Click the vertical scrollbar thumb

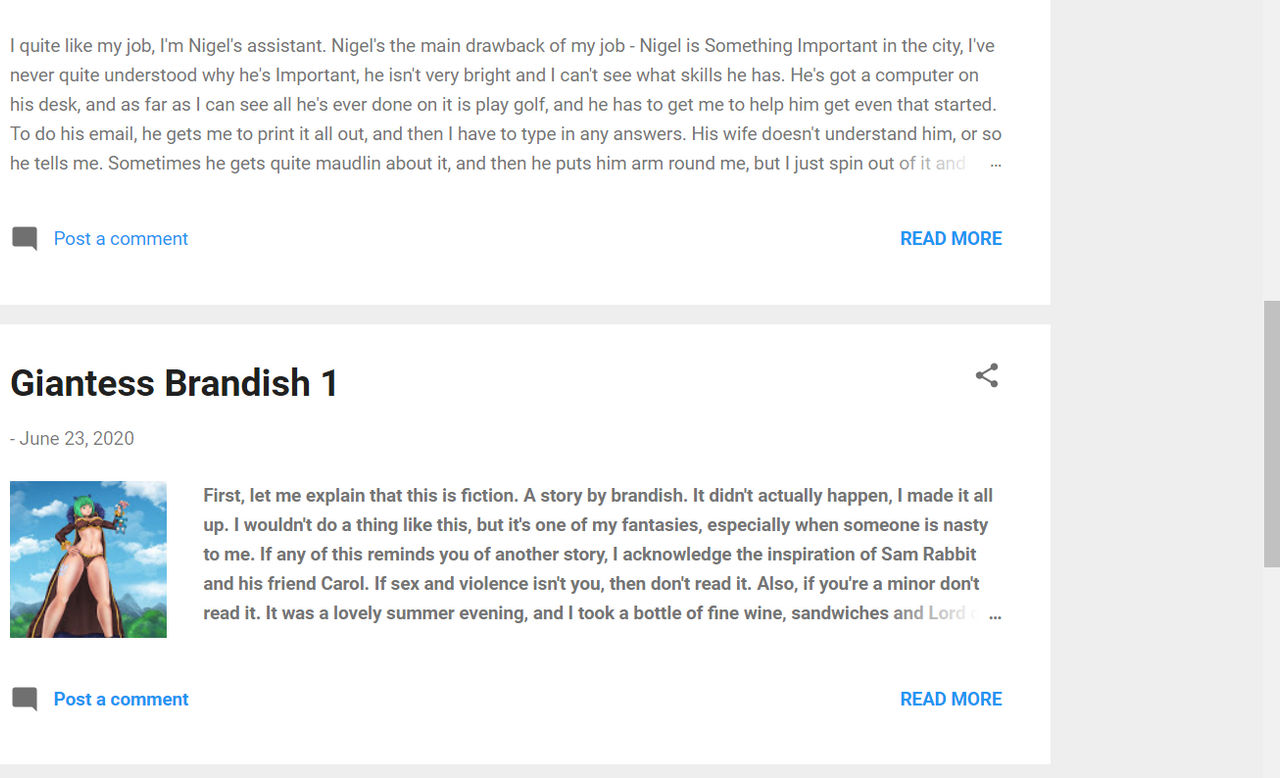pos(1271,433)
